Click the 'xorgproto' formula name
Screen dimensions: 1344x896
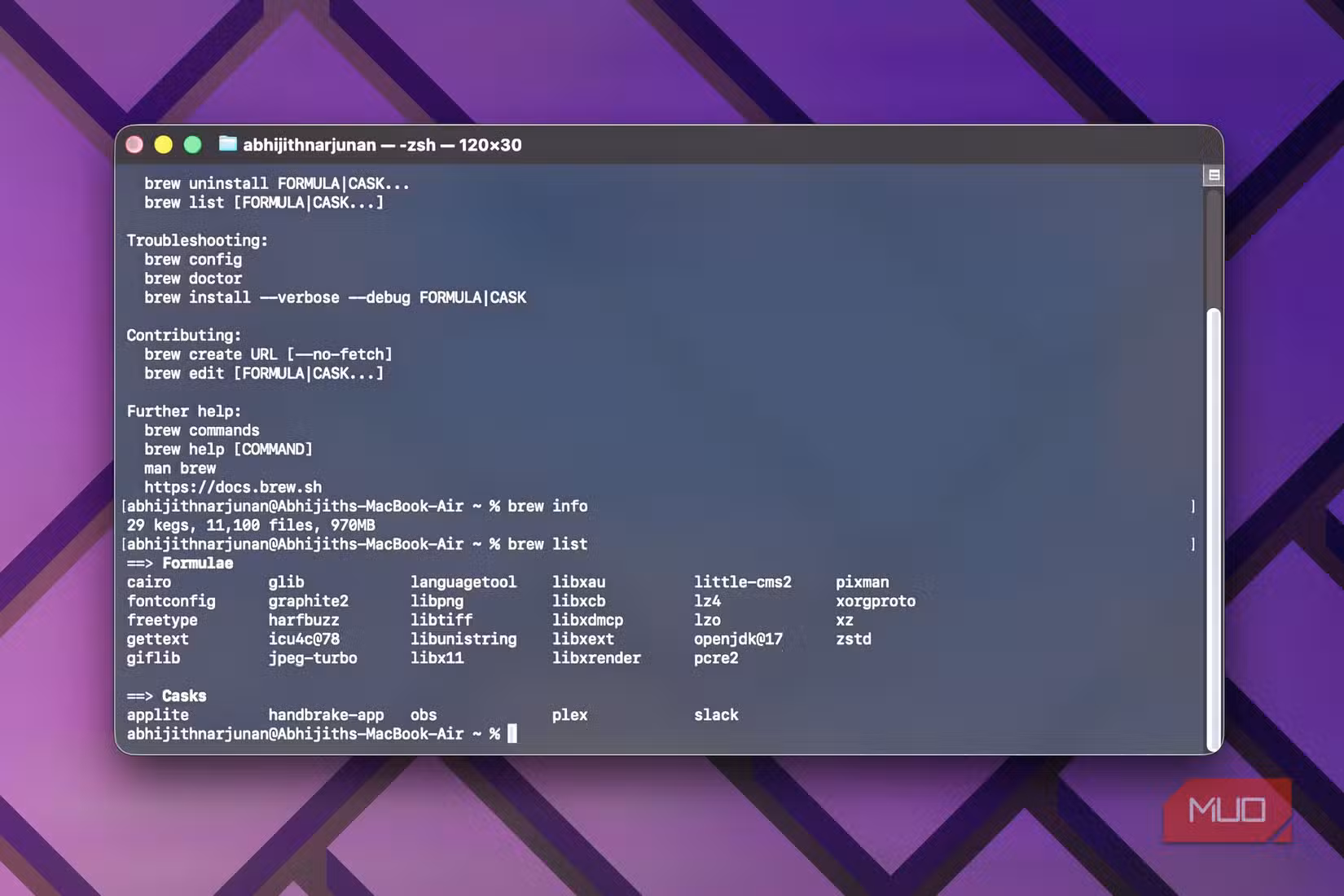point(876,601)
